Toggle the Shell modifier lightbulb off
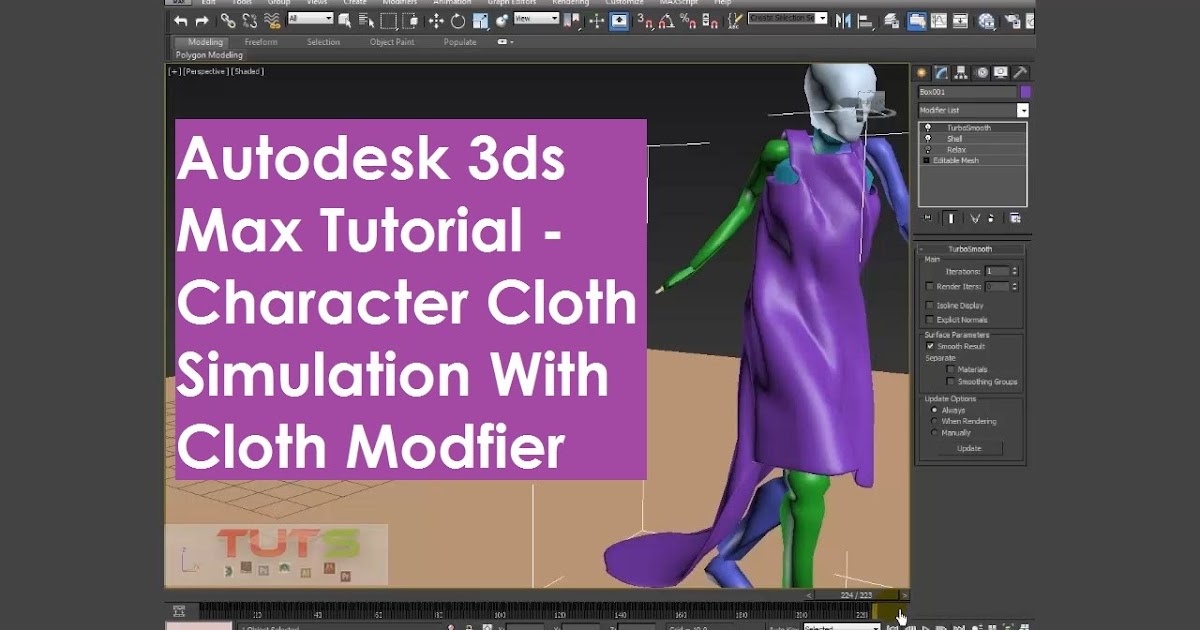The height and width of the screenshot is (630, 1200). click(x=926, y=139)
